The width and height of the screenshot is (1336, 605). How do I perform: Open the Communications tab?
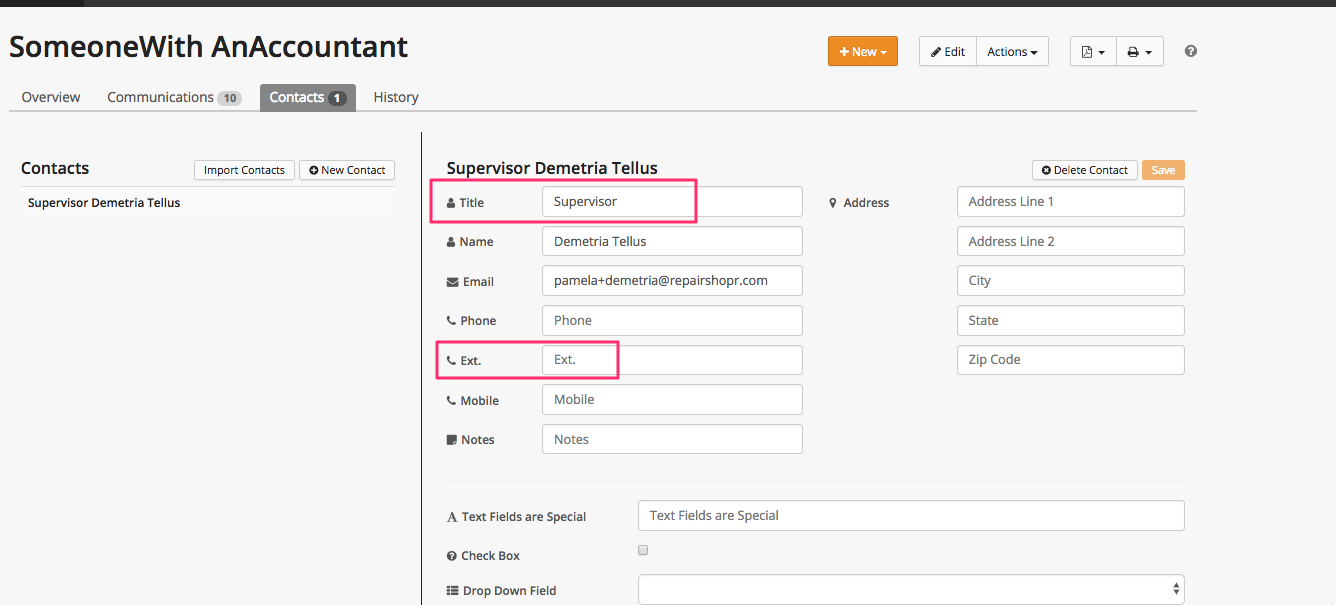tap(173, 97)
